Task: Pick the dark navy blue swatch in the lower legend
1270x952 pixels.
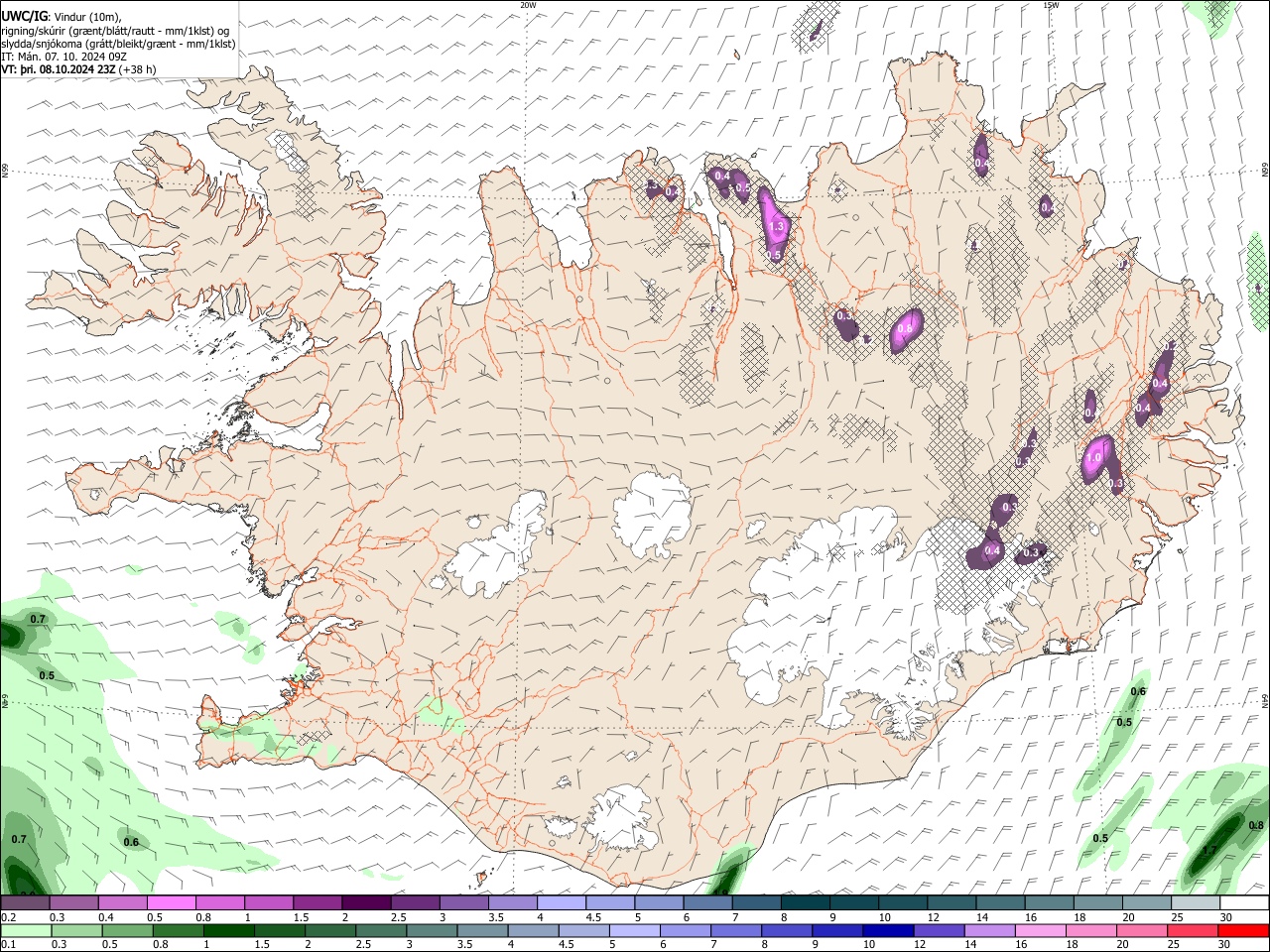Action: coord(888,930)
